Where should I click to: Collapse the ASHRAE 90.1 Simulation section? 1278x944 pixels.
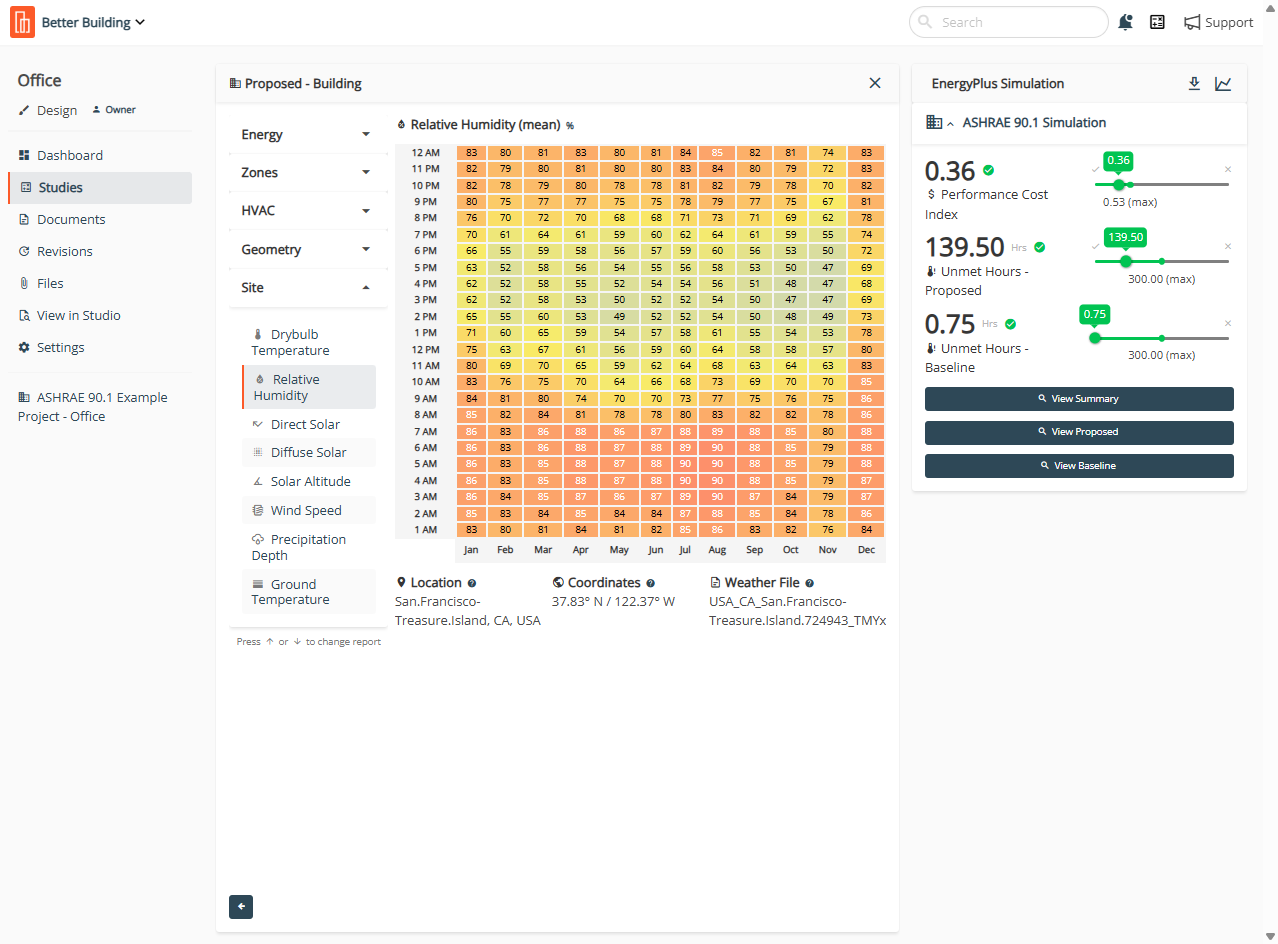pos(950,123)
